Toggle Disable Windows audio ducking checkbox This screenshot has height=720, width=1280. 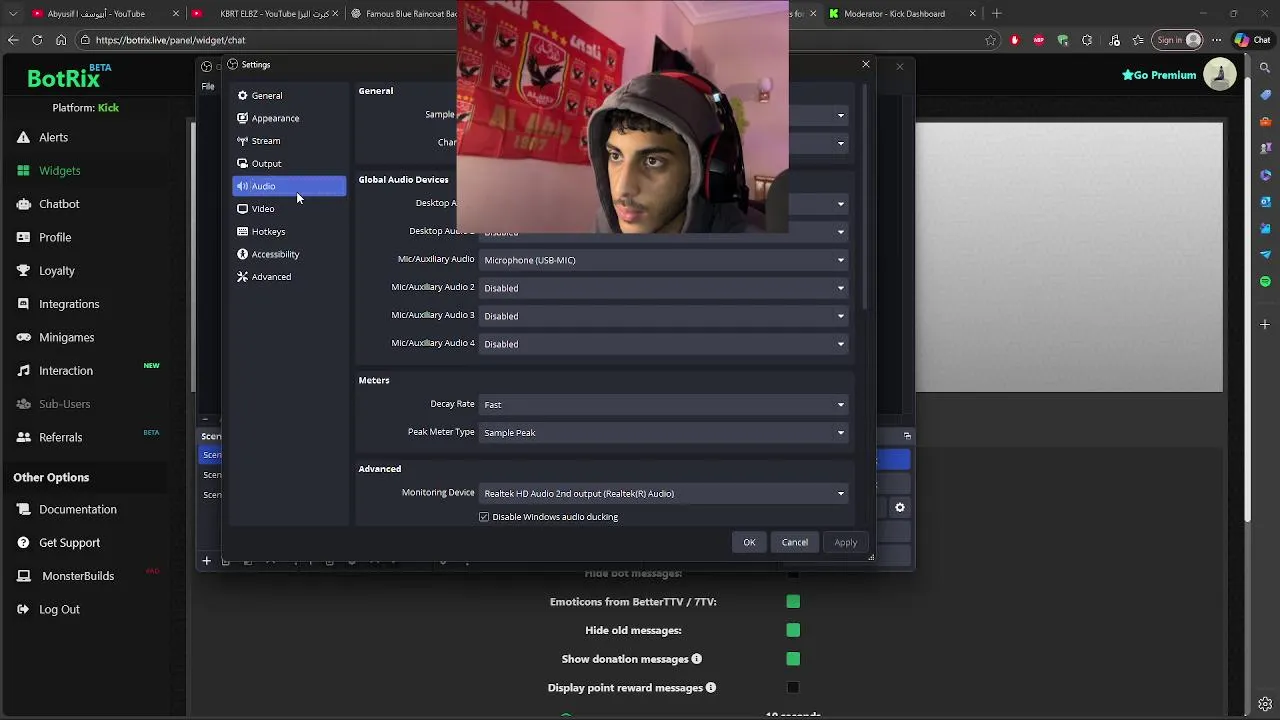coord(484,517)
